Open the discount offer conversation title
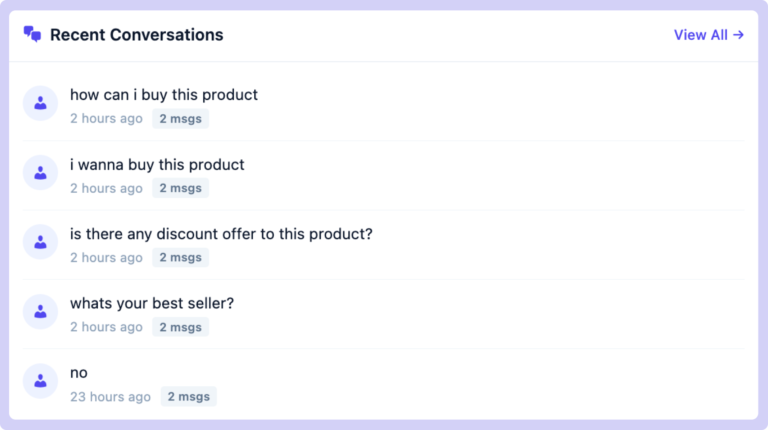Screen dimensions: 768x430 point(221,234)
